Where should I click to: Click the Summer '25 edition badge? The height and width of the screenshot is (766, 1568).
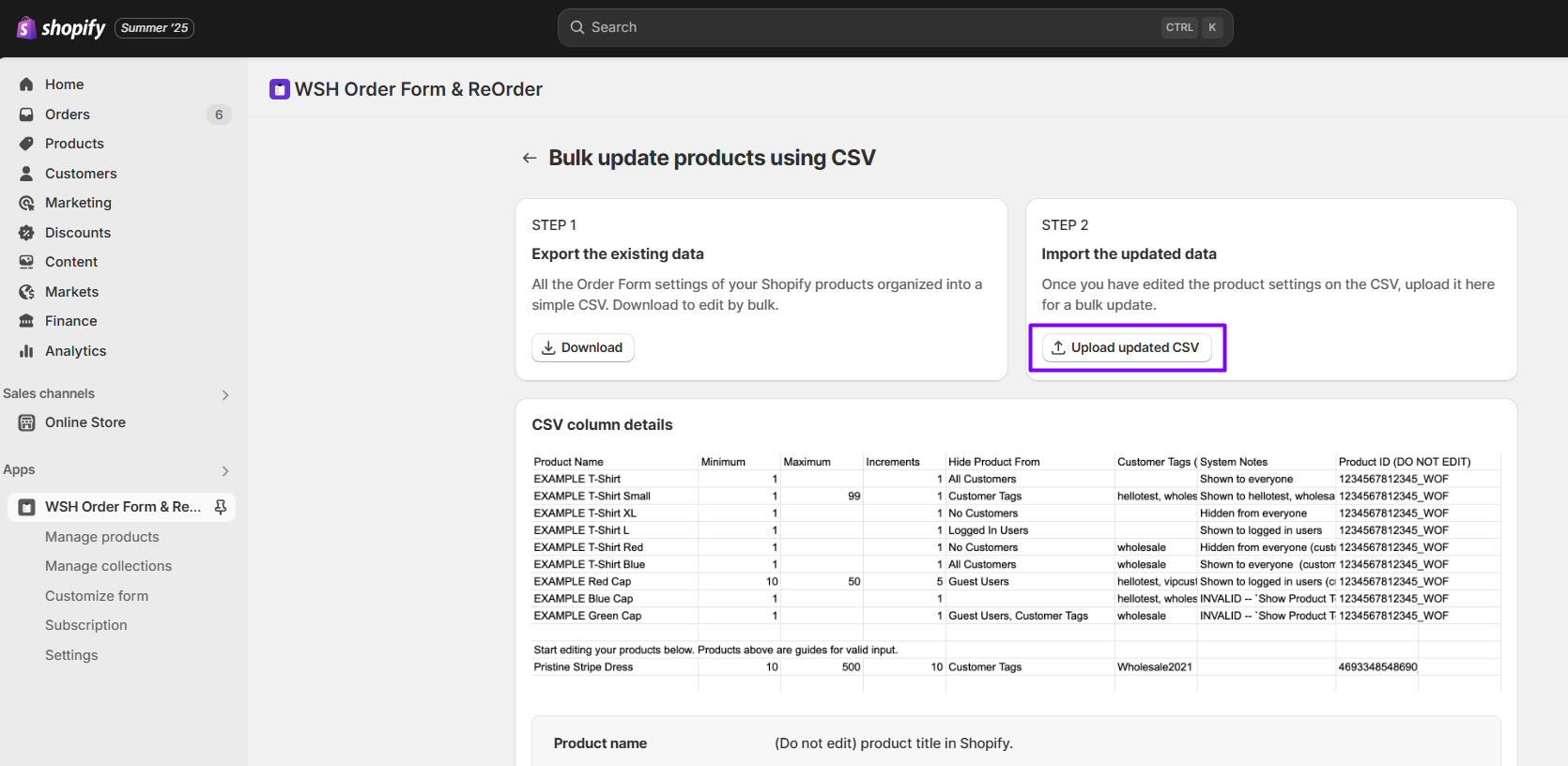154,28
